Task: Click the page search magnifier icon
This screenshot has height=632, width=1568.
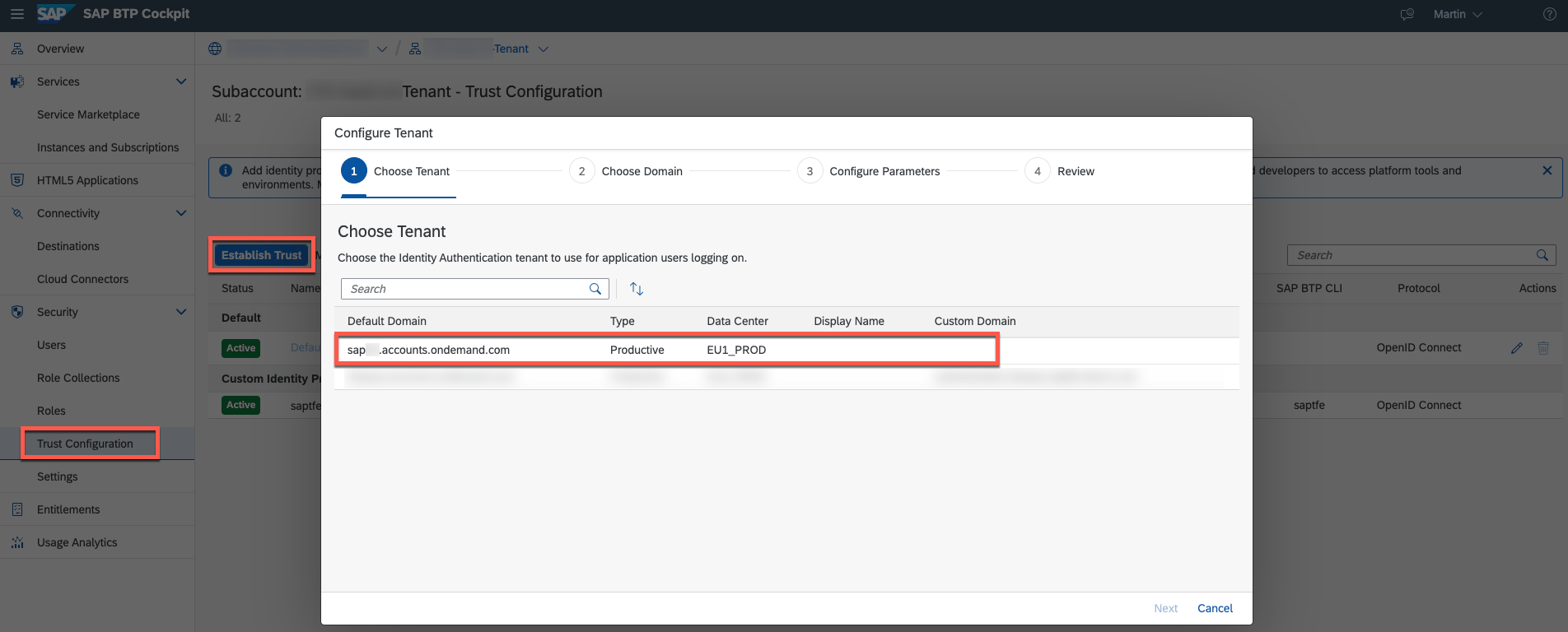Action: (1542, 255)
